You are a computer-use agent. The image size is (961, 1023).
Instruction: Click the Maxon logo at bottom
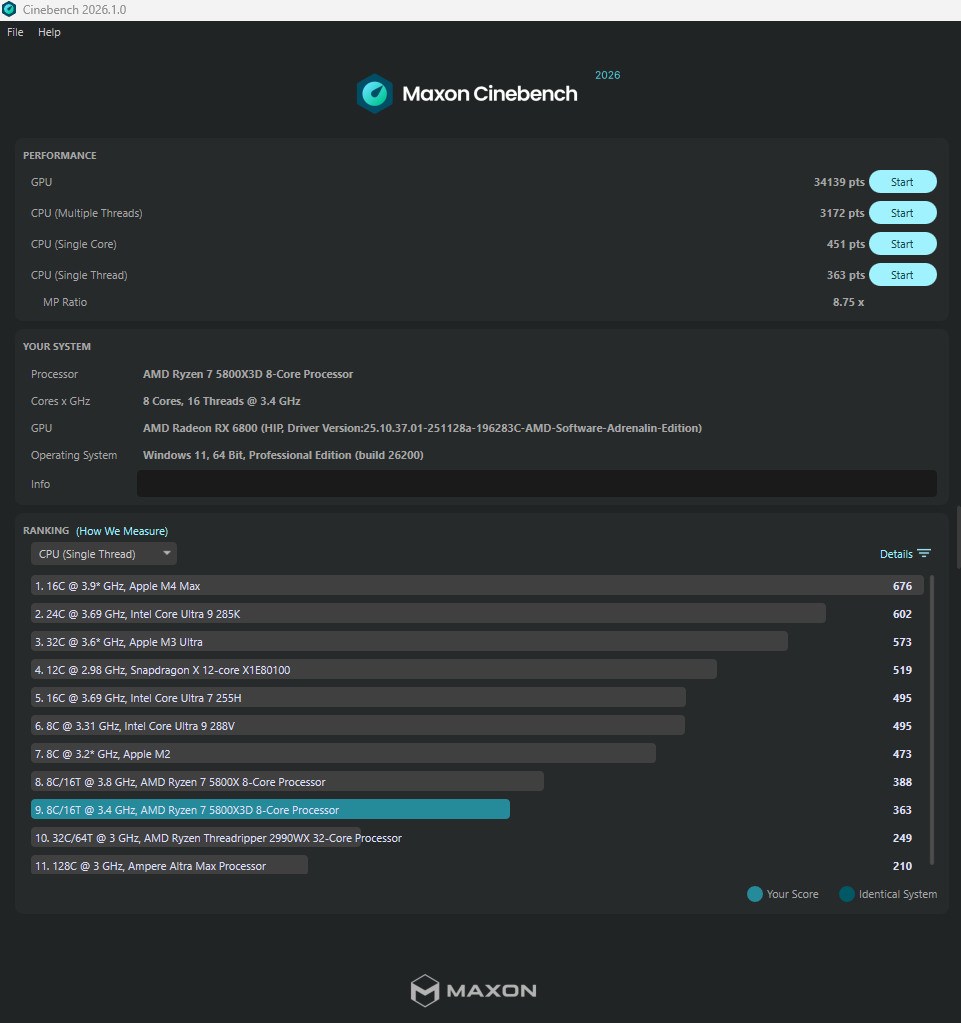click(474, 990)
